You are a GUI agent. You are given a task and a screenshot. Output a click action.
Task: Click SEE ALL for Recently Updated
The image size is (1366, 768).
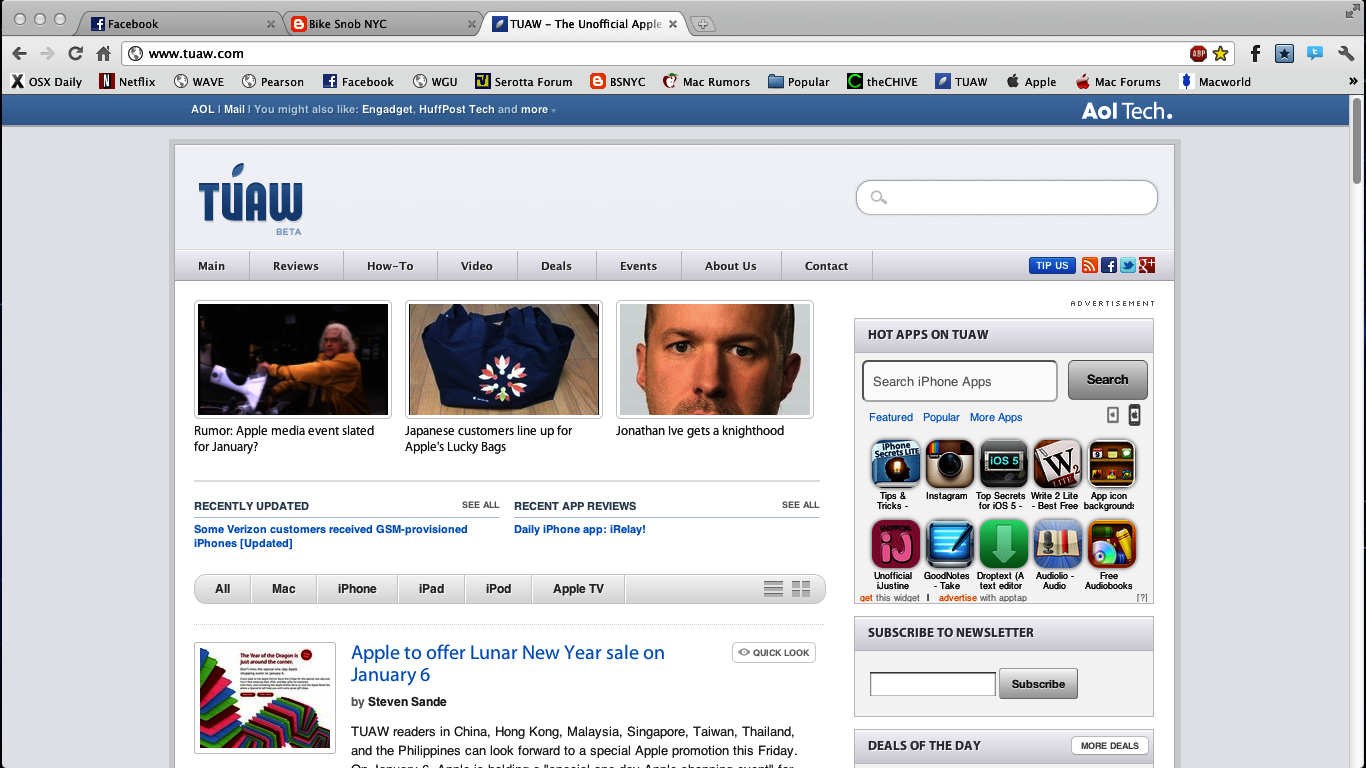[x=480, y=505]
